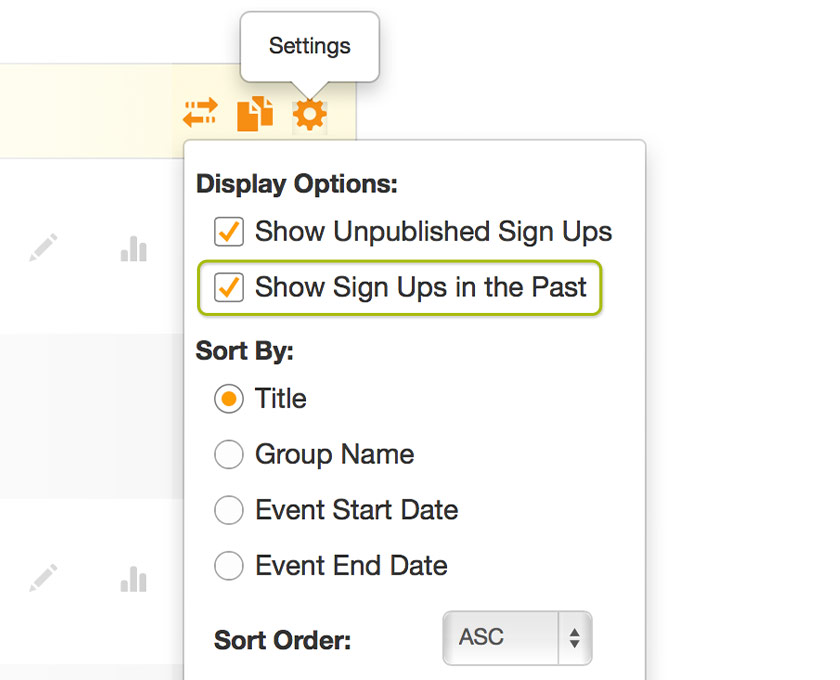Select the duplicate pages icon
Image resolution: width=840 pixels, height=680 pixels.
click(255, 112)
